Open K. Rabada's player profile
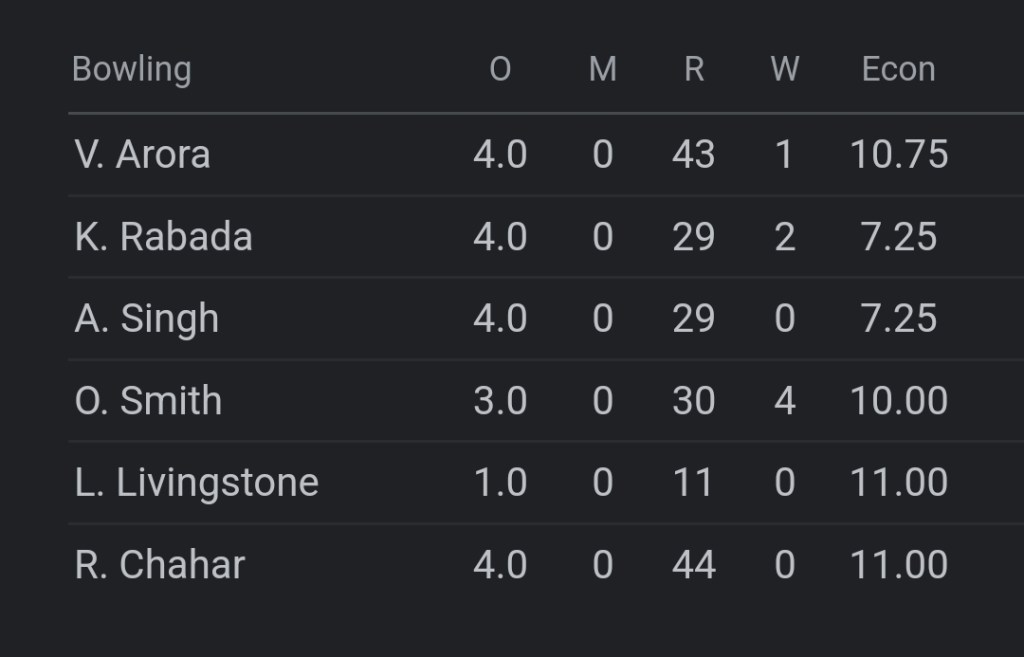The height and width of the screenshot is (657, 1024). pyautogui.click(x=163, y=237)
